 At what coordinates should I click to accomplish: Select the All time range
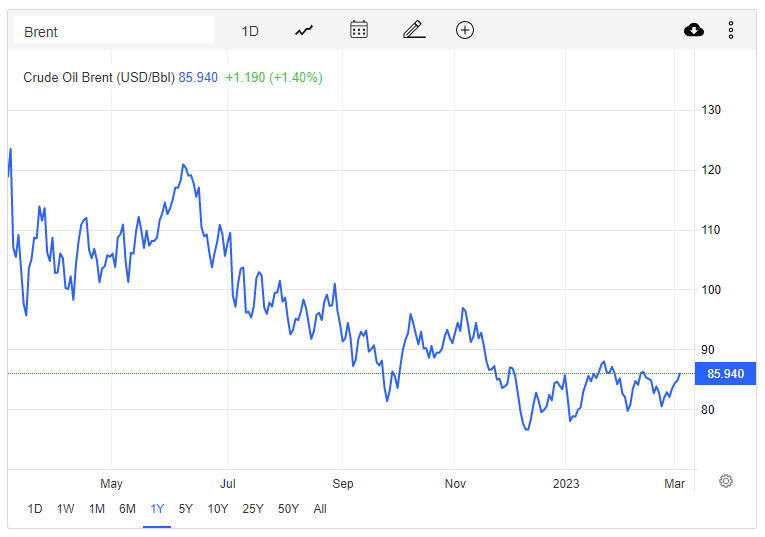pos(320,509)
